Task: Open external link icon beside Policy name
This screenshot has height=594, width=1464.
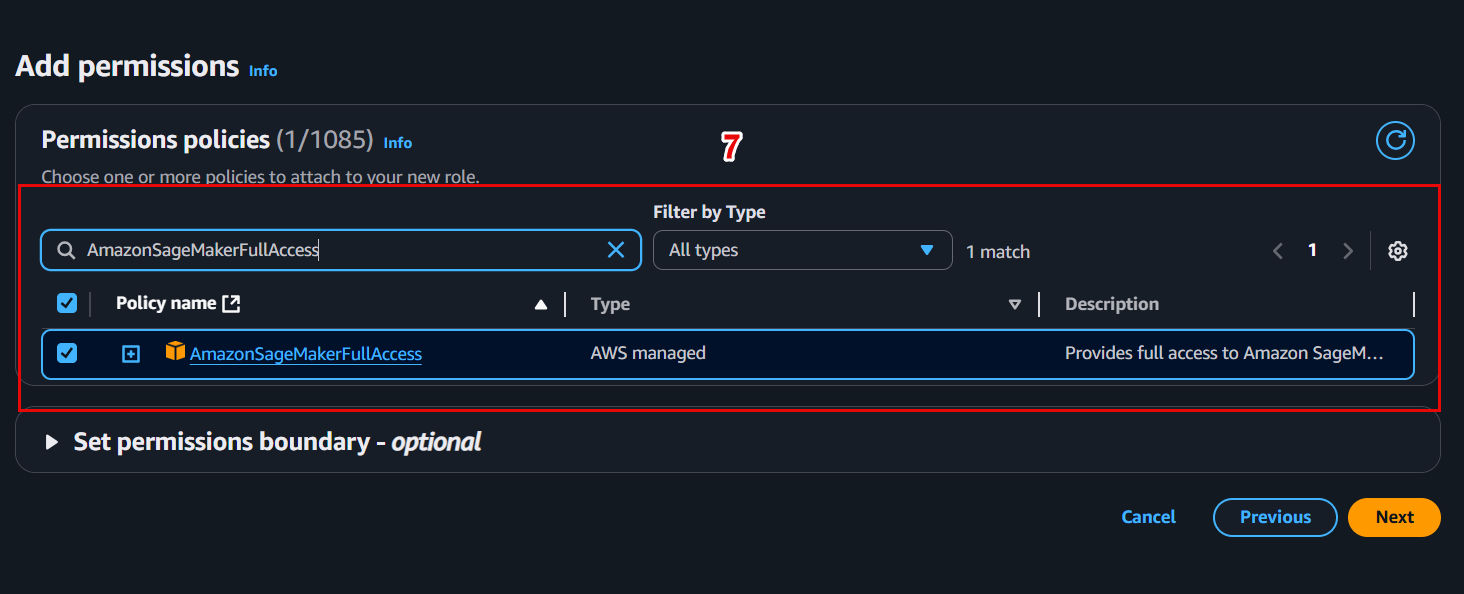Action: 231,303
